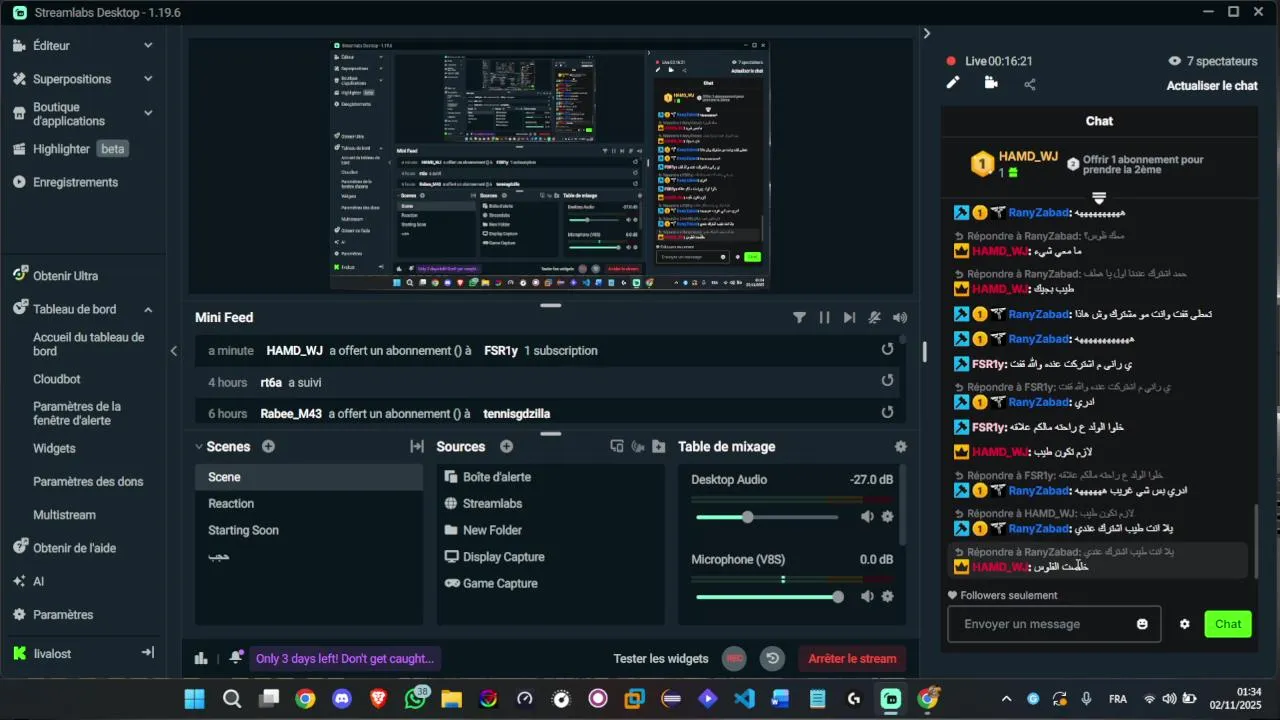Mute Microphone (V8S) speaker icon
The width and height of the screenshot is (1280, 720).
click(x=867, y=596)
